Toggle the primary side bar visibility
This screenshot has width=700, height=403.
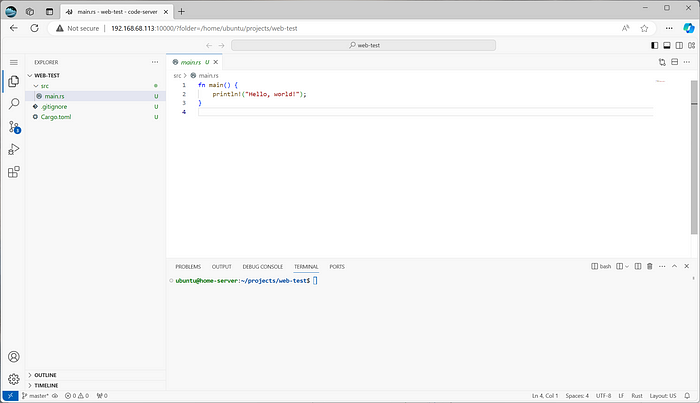pyautogui.click(x=655, y=45)
